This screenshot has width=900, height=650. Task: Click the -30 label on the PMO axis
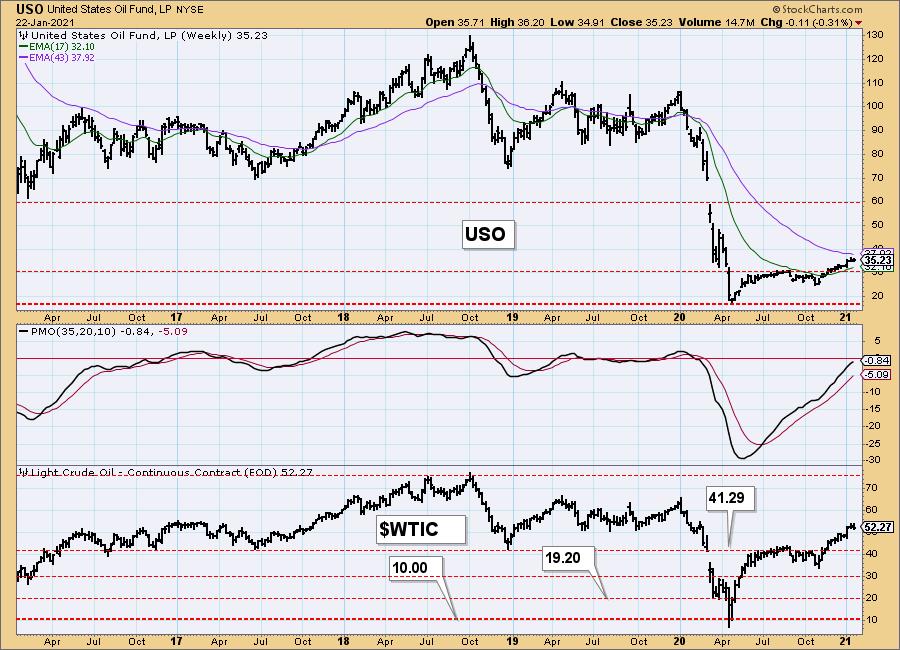(872, 460)
